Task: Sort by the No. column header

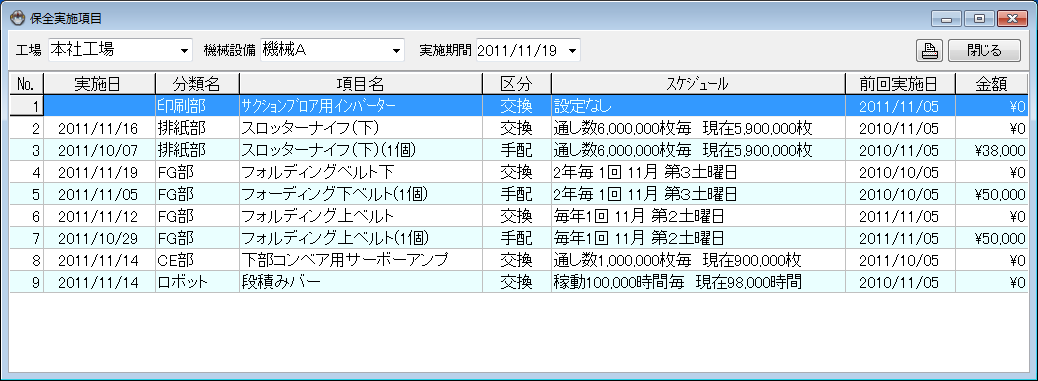Action: pos(26,84)
